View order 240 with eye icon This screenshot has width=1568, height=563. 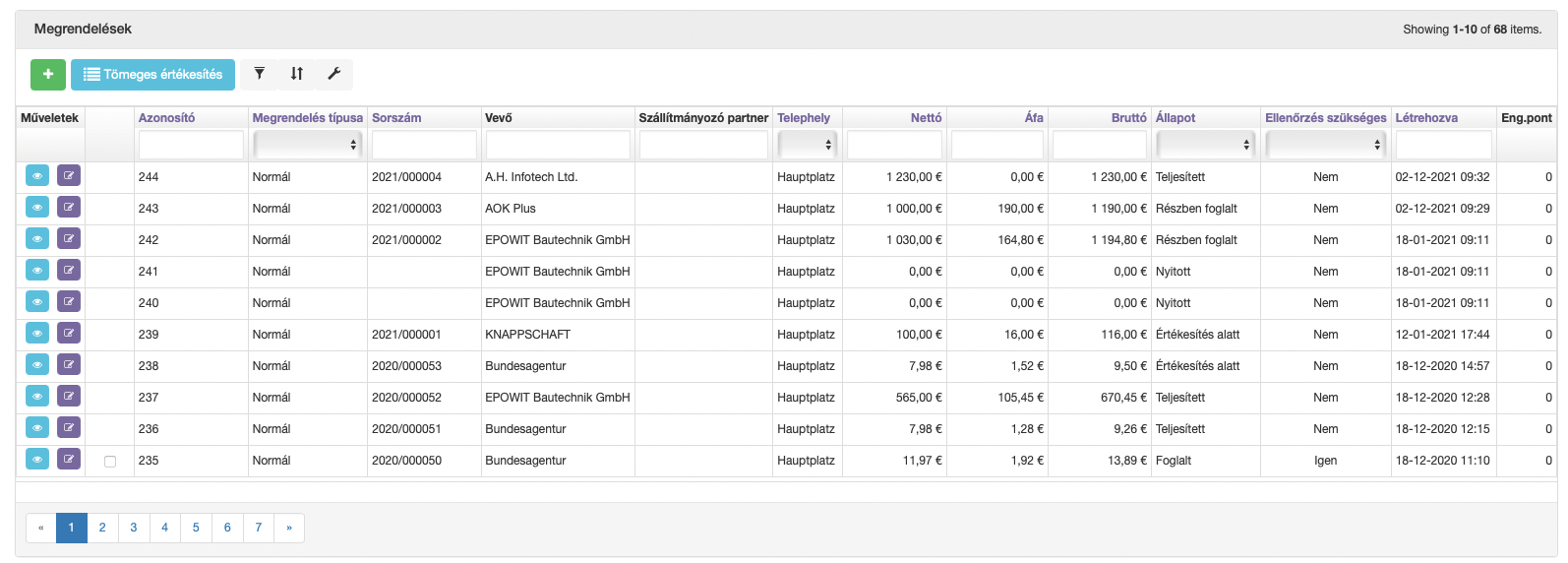(37, 302)
